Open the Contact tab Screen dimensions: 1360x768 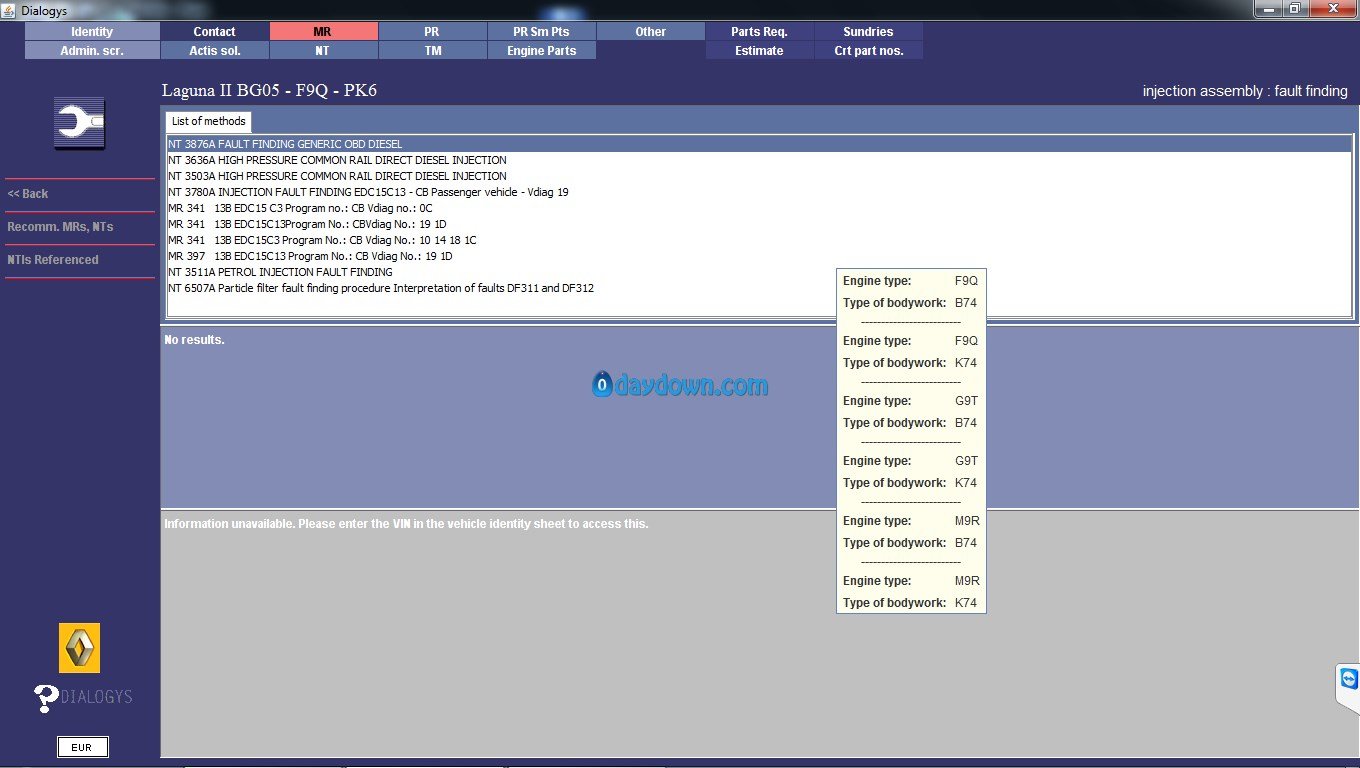215,32
